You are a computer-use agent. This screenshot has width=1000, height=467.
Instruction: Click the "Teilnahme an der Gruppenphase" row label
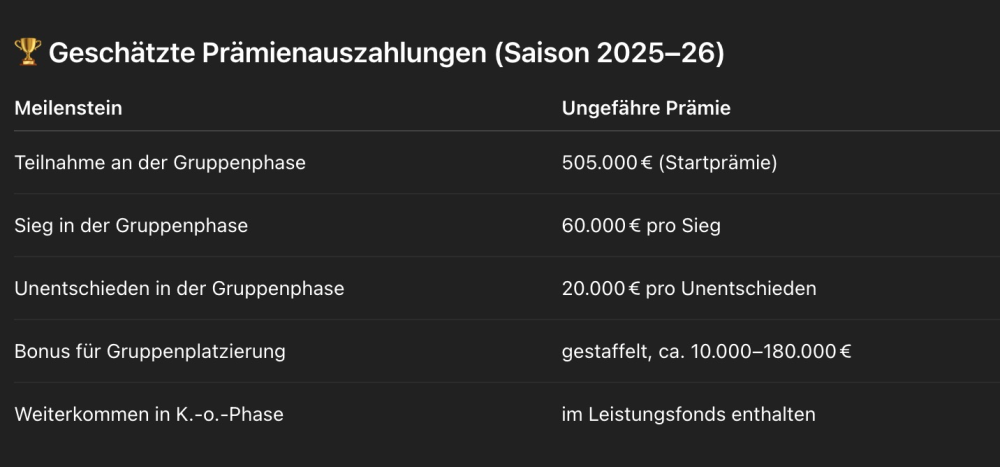click(160, 162)
